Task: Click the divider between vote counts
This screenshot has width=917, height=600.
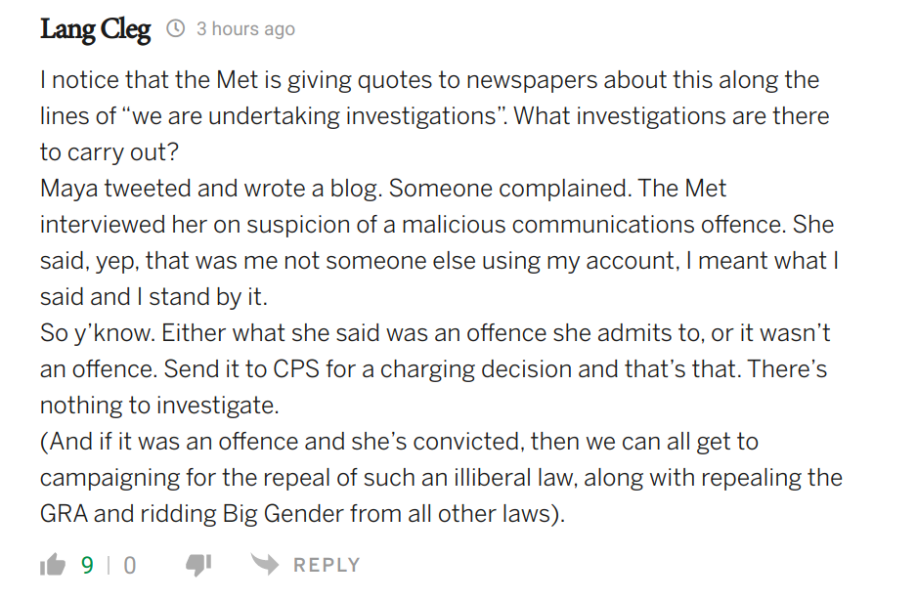Action: point(108,566)
